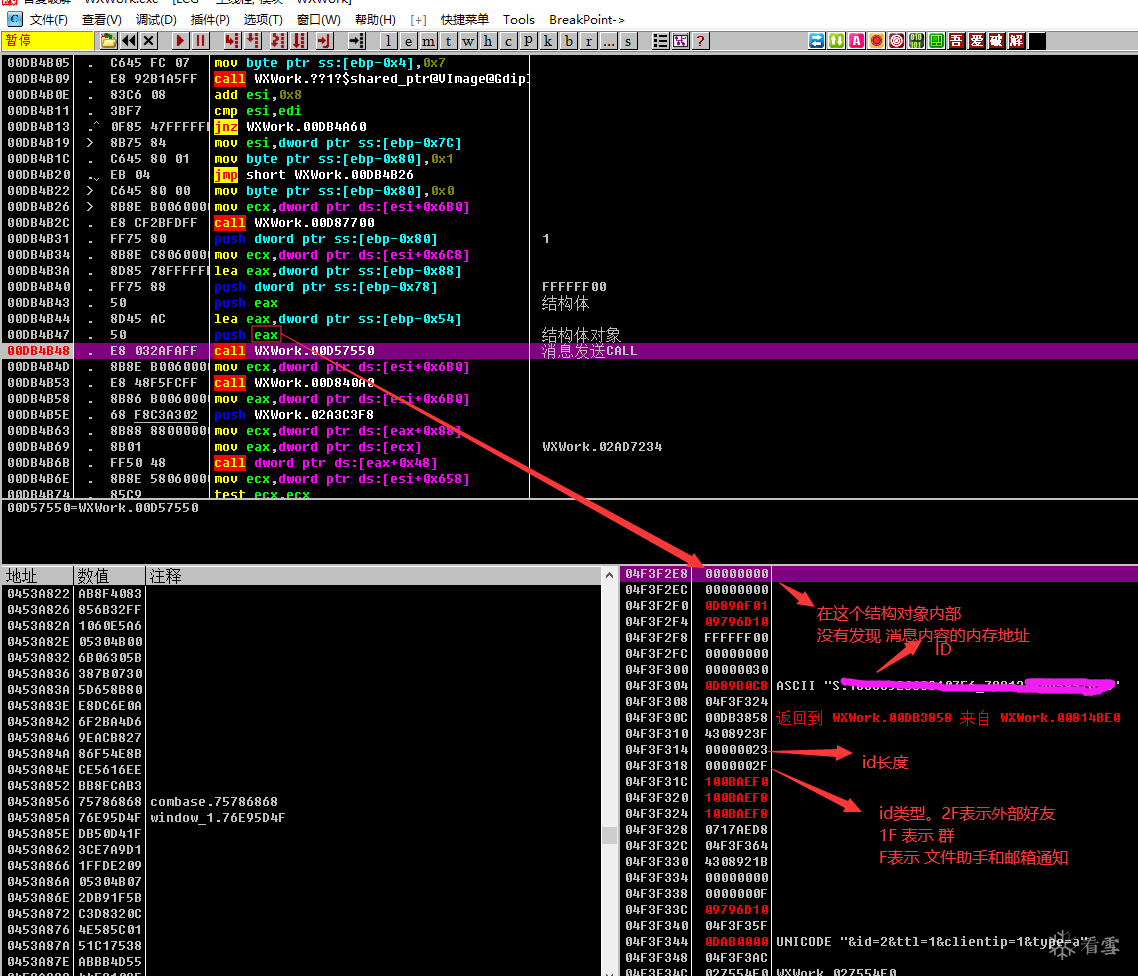Open the 选项(T) menu
Screen dimensions: 1138x976
point(263,20)
